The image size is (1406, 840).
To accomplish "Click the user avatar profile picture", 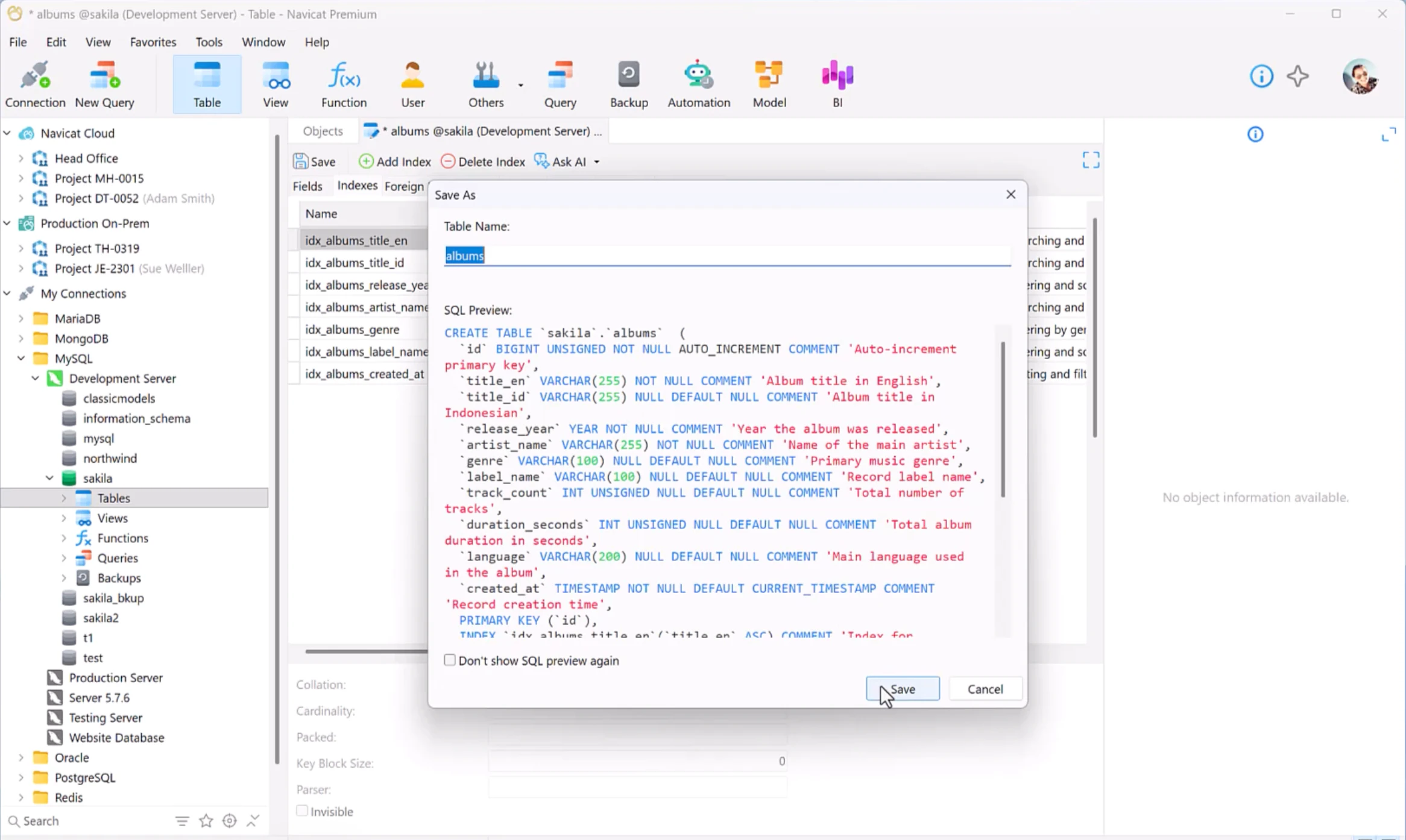I will [1360, 77].
